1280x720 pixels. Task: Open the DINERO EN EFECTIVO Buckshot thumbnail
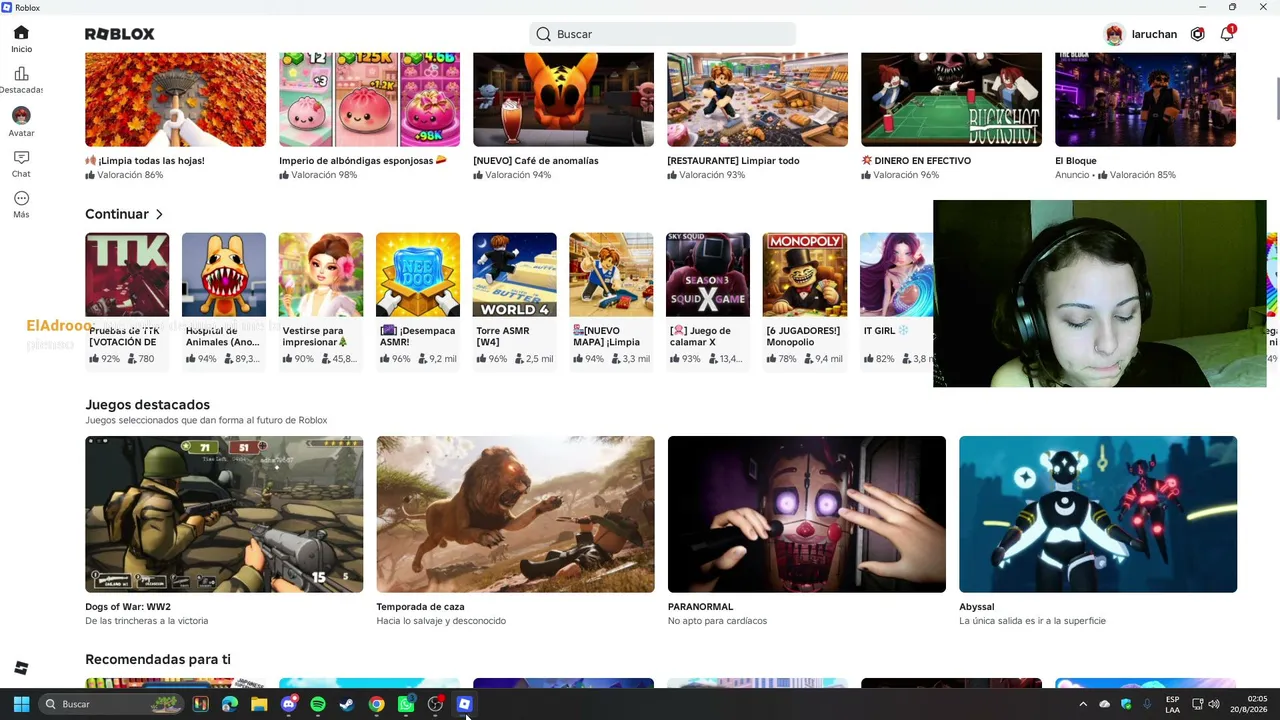click(x=951, y=100)
